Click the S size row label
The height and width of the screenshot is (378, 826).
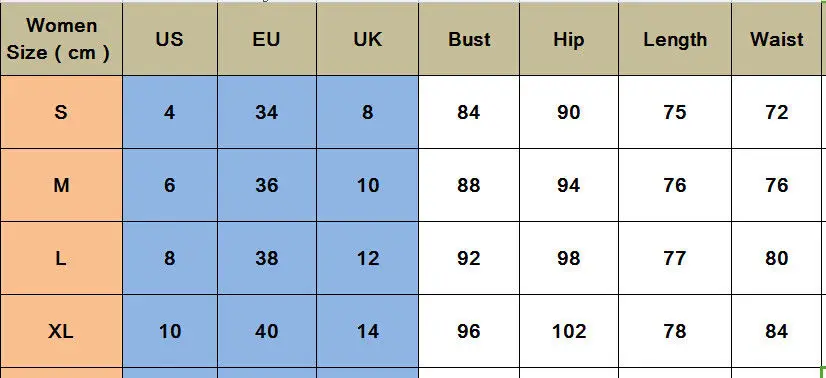61,112
